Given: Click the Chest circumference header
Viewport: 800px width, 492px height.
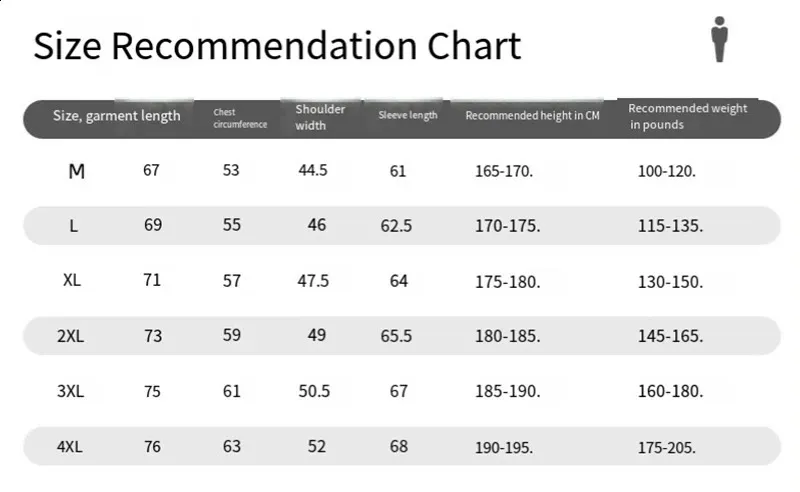Looking at the screenshot, I should point(240,118).
